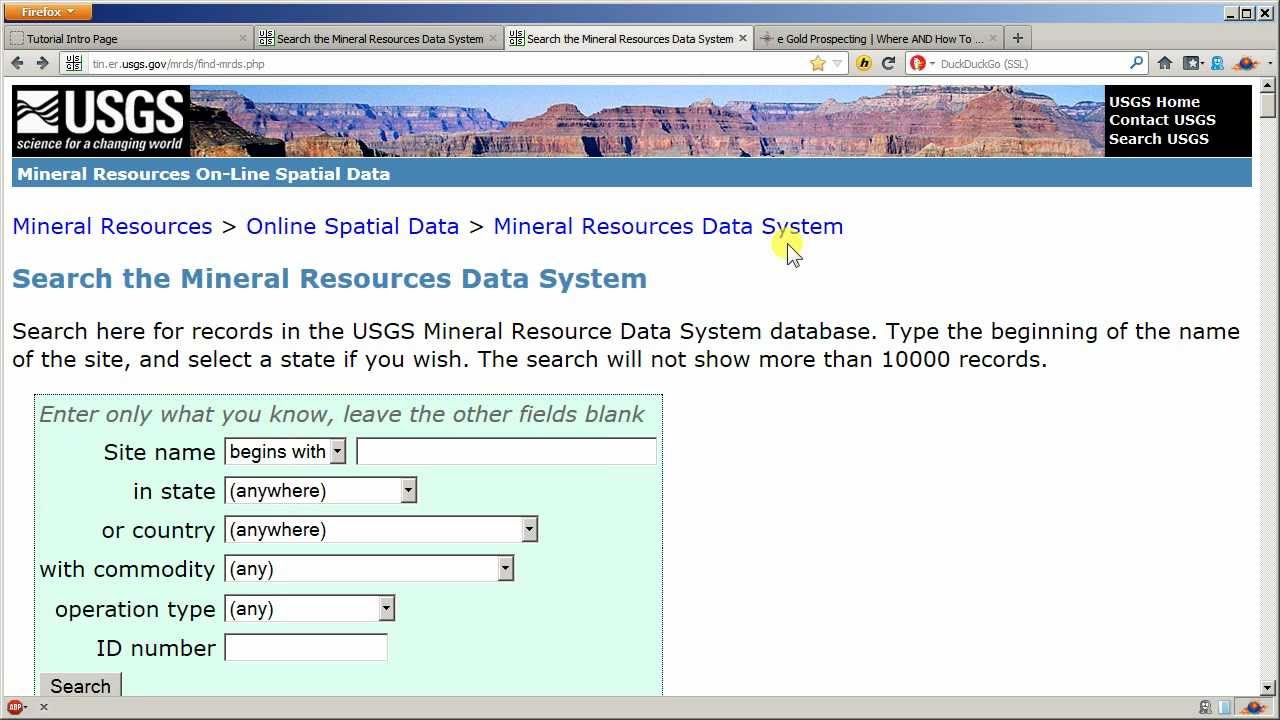The height and width of the screenshot is (720, 1280).
Task: Open Search USGS link
Action: tap(1158, 139)
